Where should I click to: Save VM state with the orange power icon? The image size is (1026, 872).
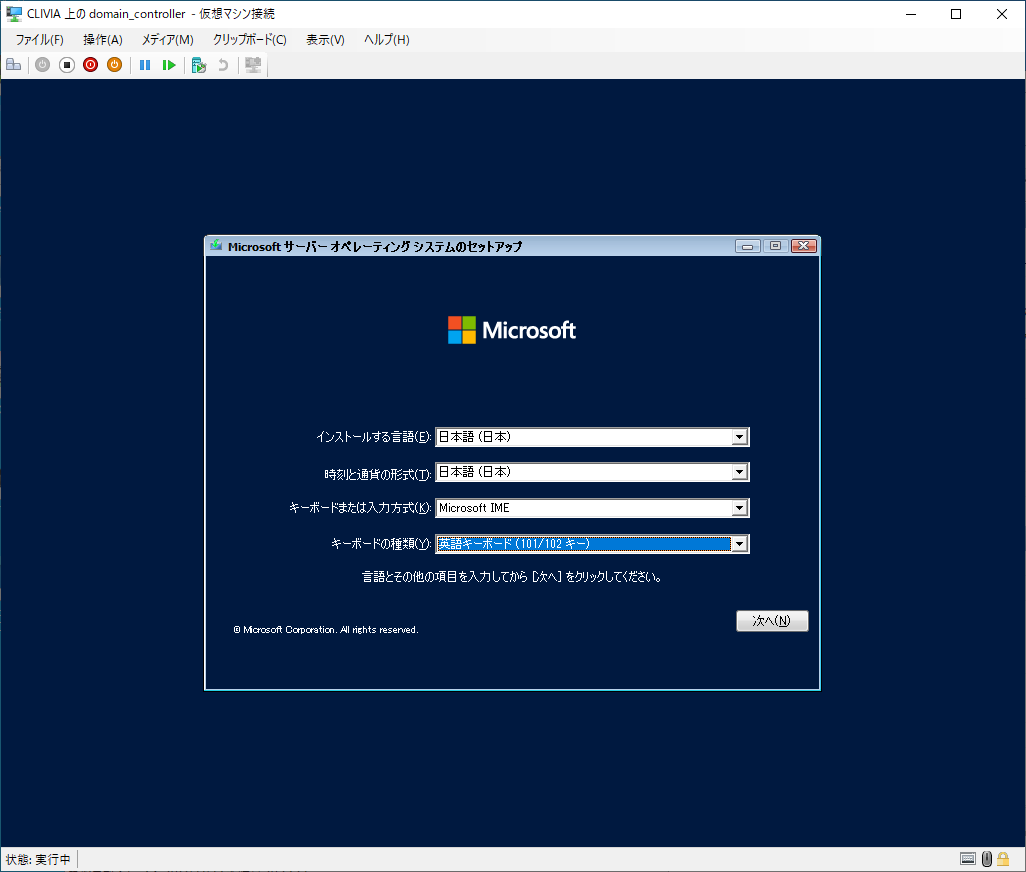(x=115, y=65)
